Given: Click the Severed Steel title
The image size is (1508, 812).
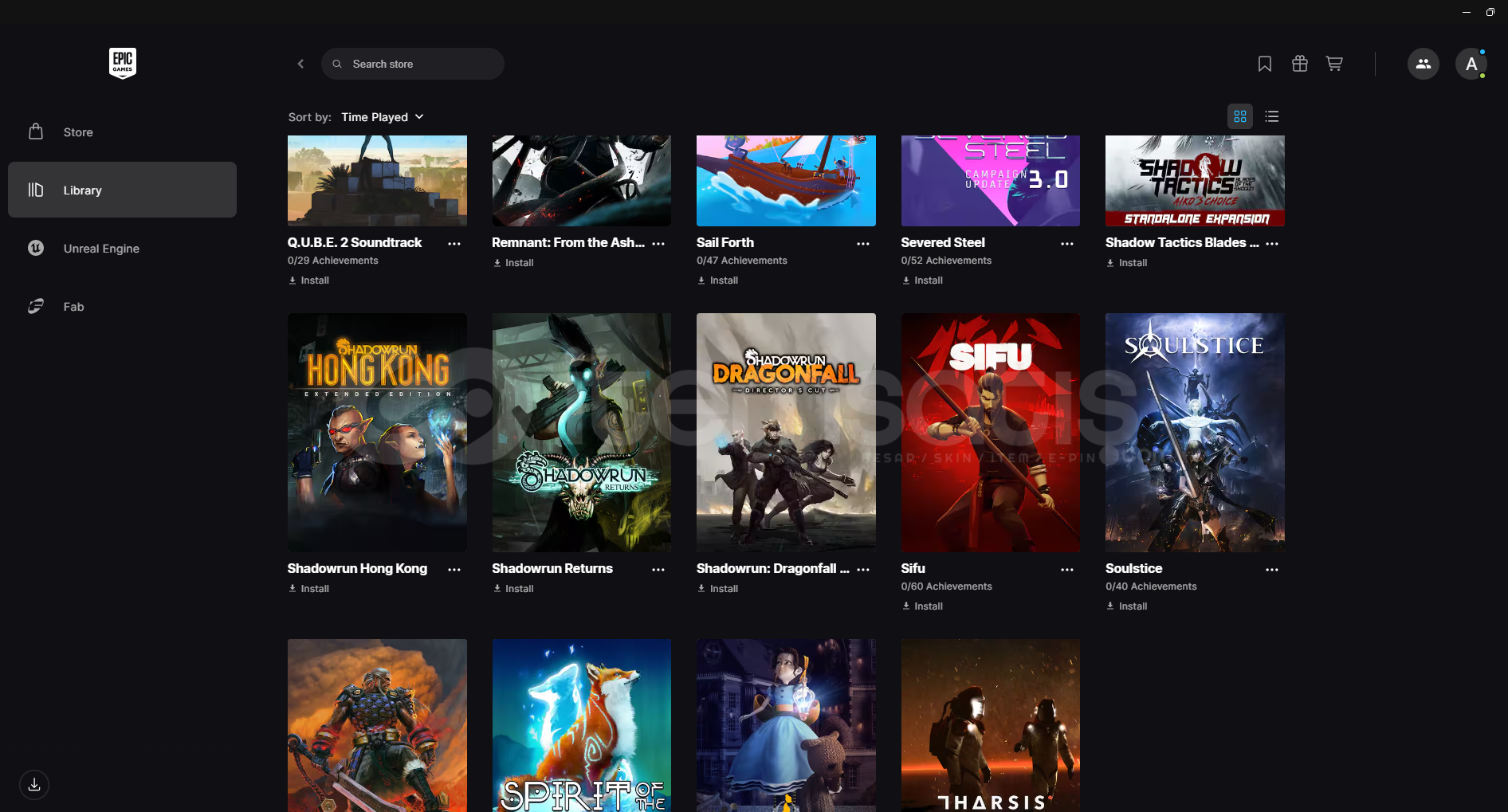Looking at the screenshot, I should click(x=943, y=242).
